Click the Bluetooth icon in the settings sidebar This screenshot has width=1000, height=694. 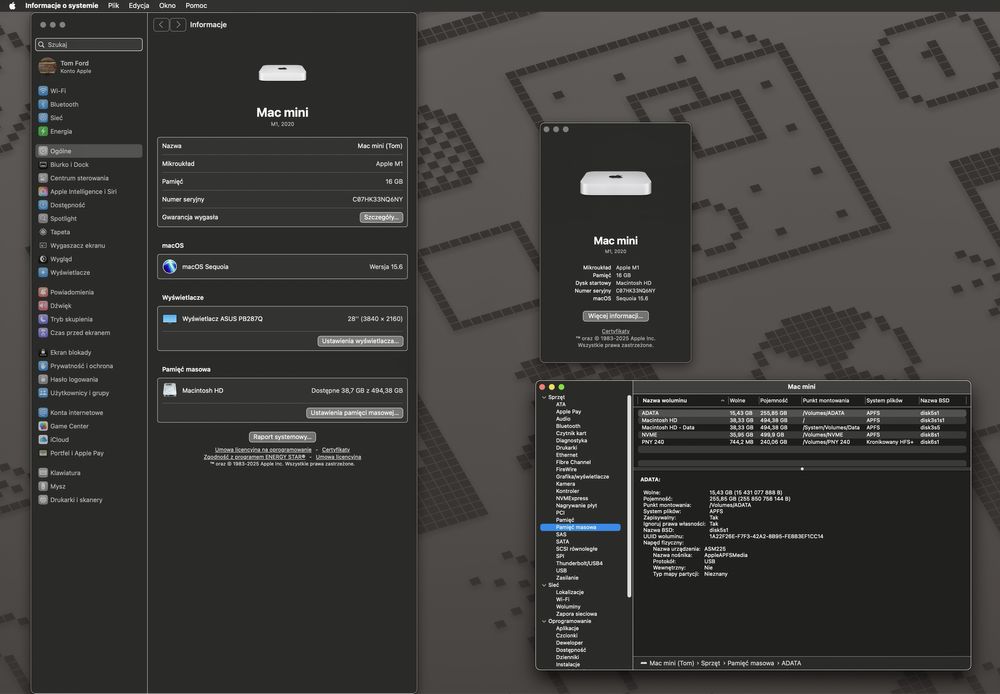[43, 104]
